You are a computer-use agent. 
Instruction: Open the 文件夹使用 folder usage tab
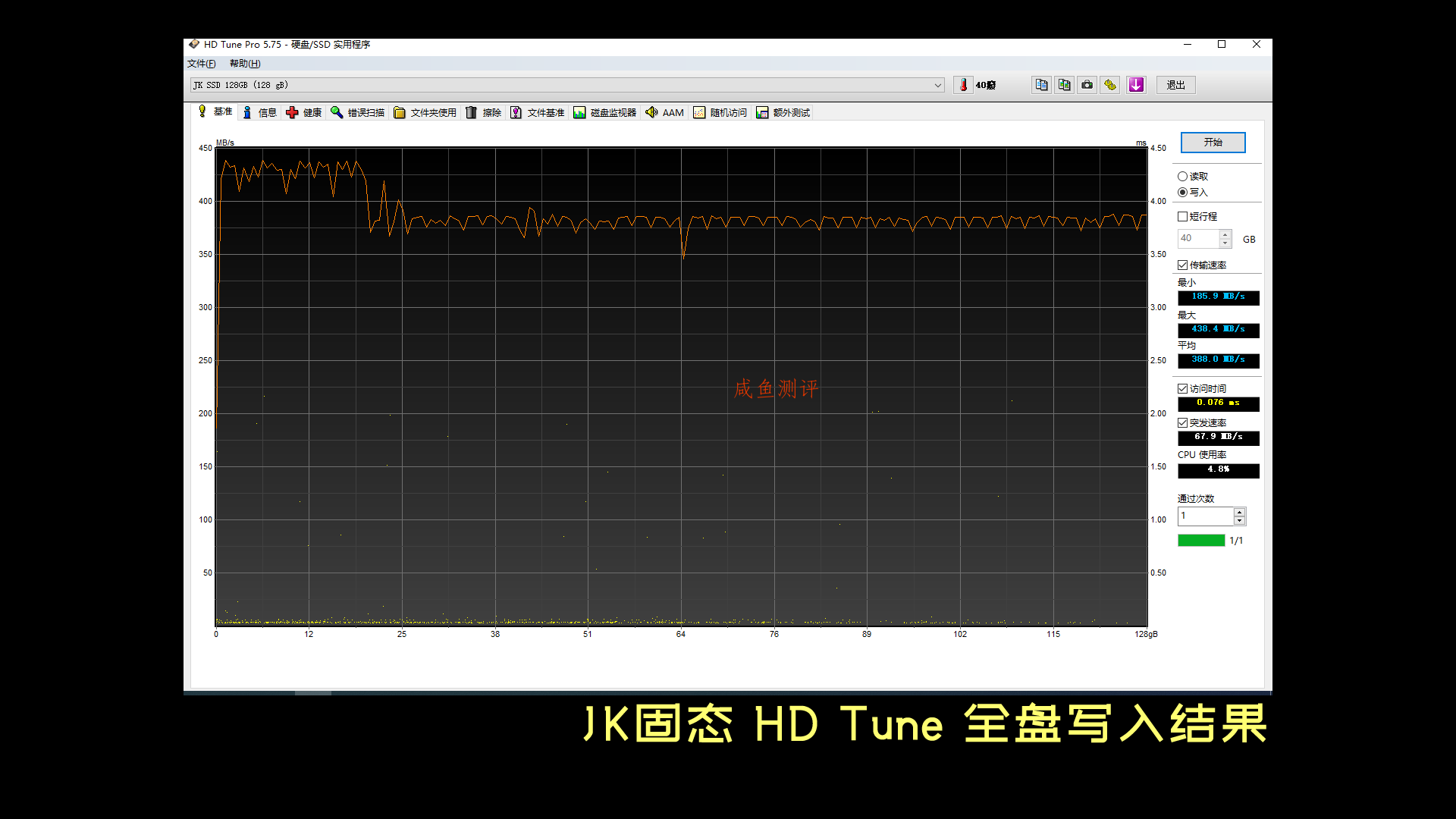coord(425,113)
